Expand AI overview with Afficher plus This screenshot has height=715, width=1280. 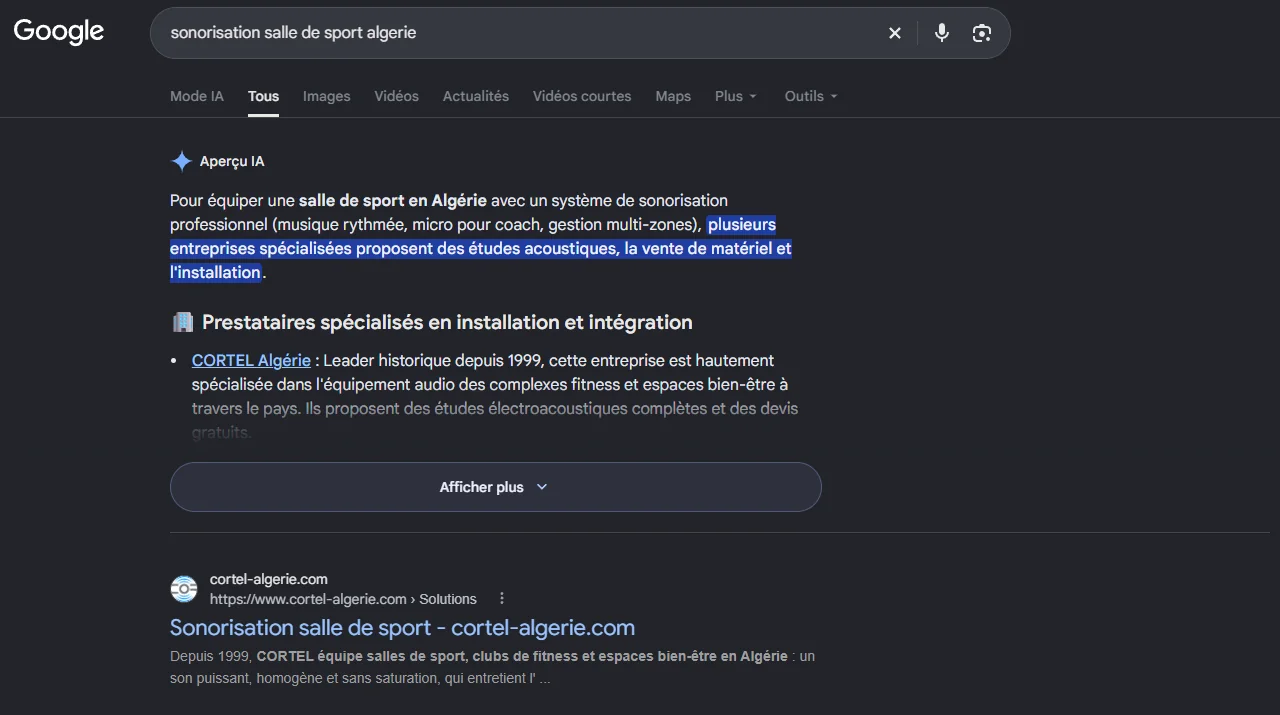point(496,487)
